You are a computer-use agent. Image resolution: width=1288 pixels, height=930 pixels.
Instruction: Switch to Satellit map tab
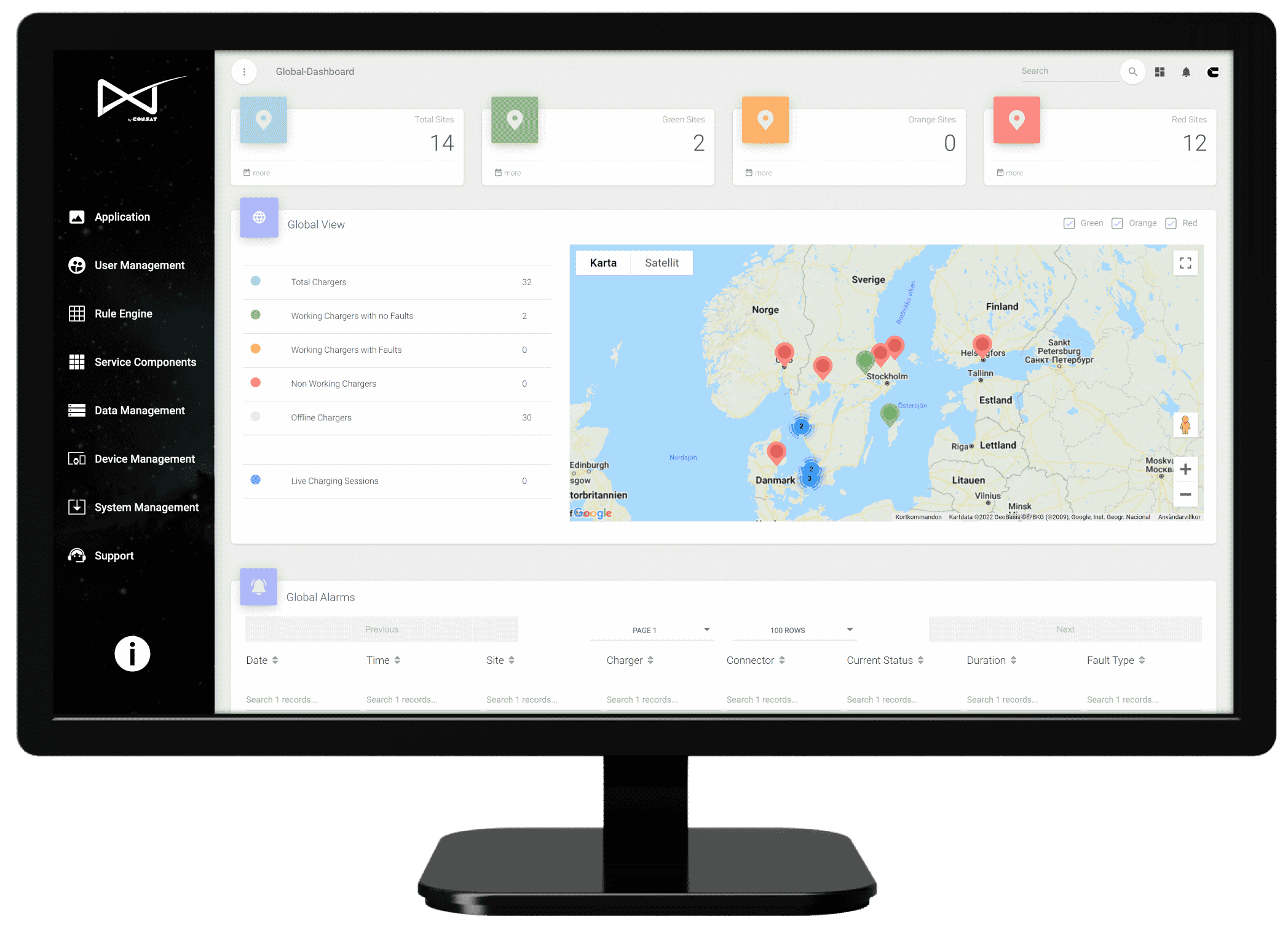point(660,263)
